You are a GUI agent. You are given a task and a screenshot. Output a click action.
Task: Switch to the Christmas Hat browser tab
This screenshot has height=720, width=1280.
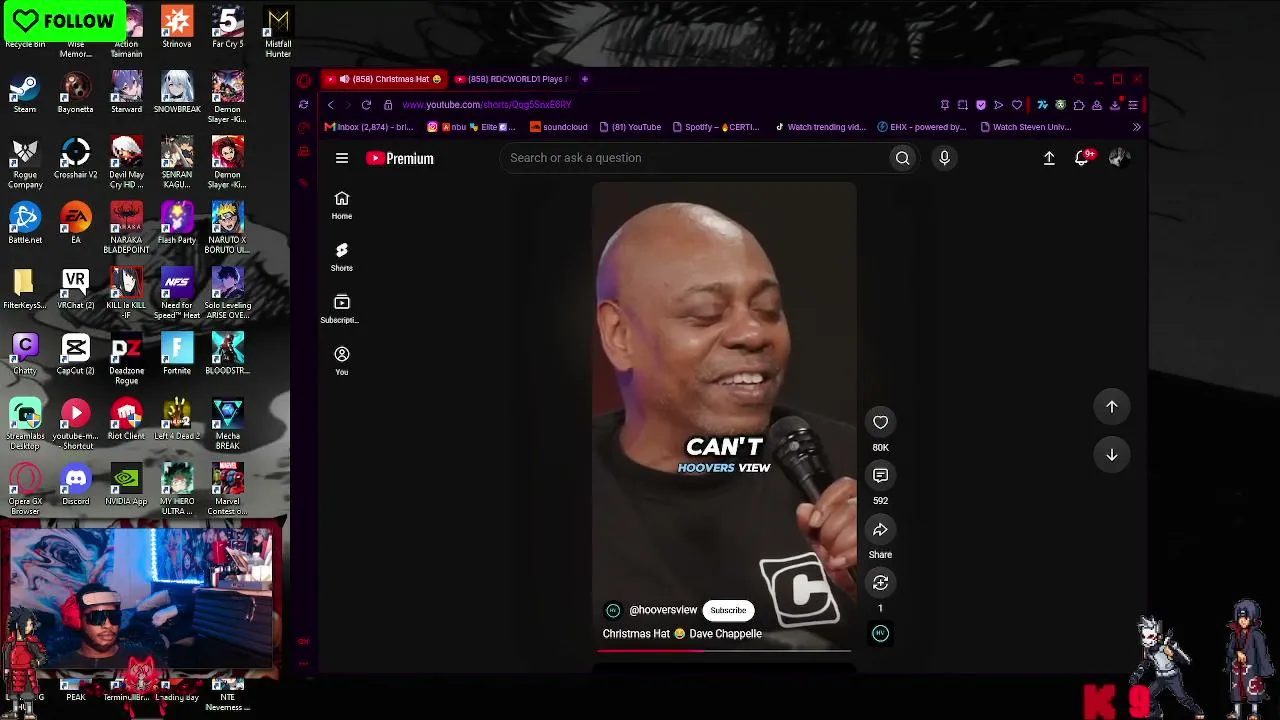[x=385, y=79]
